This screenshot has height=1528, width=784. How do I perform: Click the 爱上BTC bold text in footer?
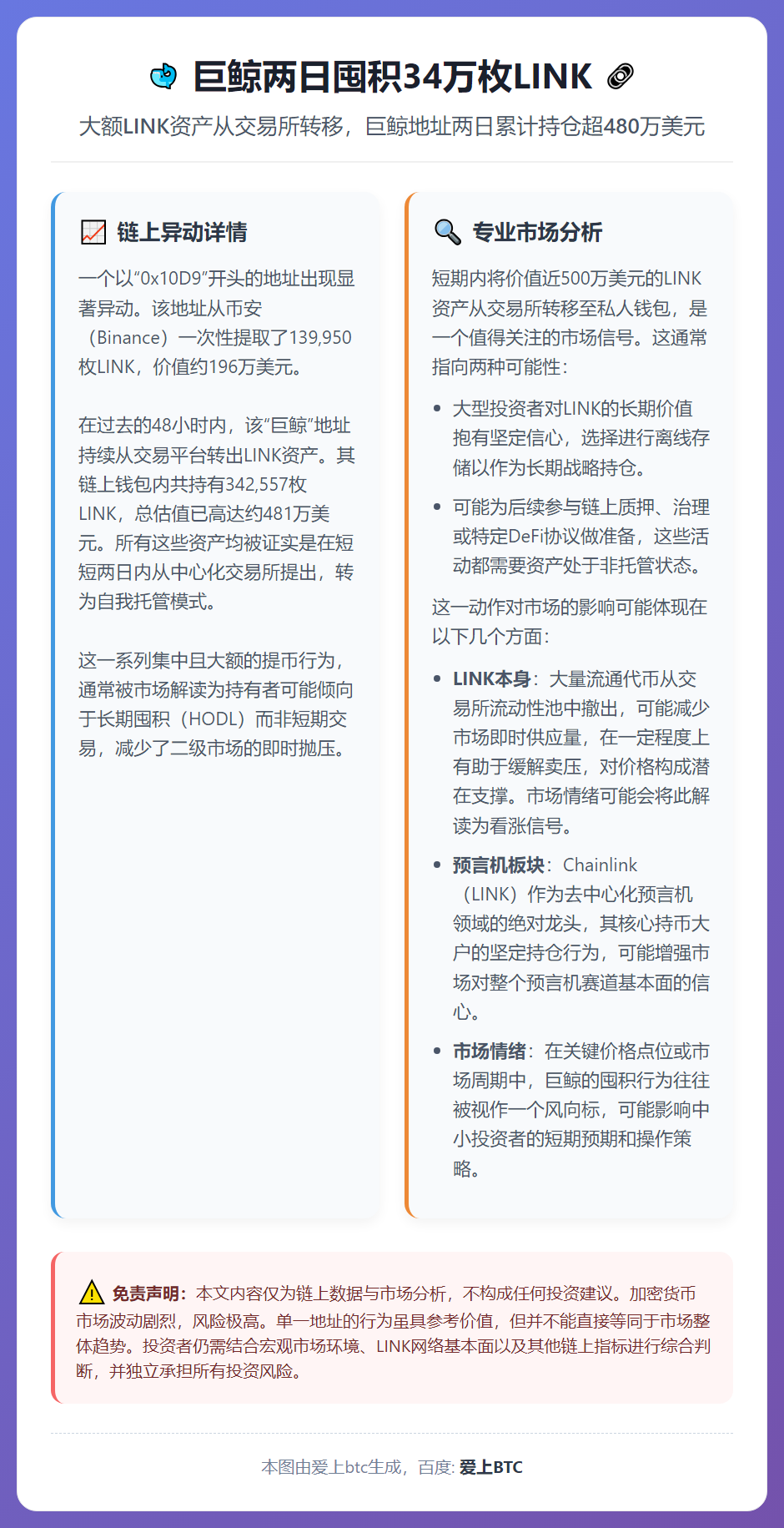pyautogui.click(x=491, y=1467)
